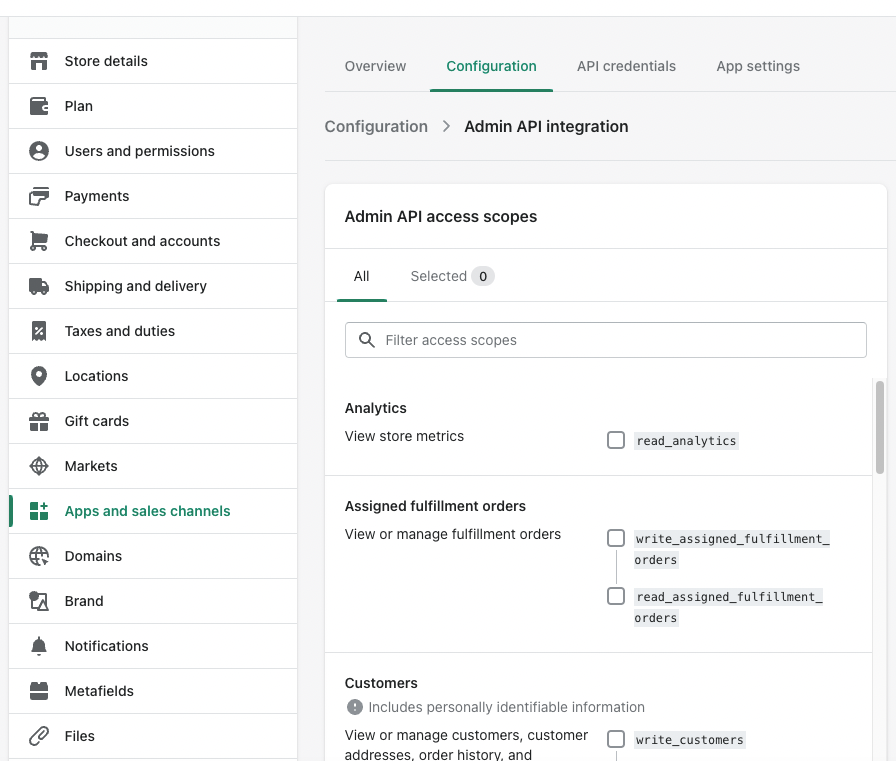The width and height of the screenshot is (896, 761).
Task: Click the Gift cards present icon
Action: click(39, 421)
